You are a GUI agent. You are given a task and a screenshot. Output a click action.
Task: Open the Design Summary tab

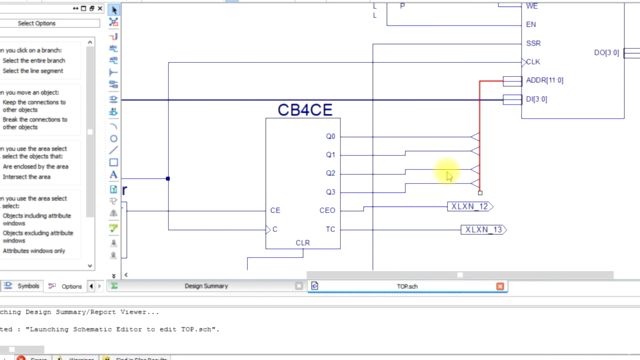tap(206, 286)
